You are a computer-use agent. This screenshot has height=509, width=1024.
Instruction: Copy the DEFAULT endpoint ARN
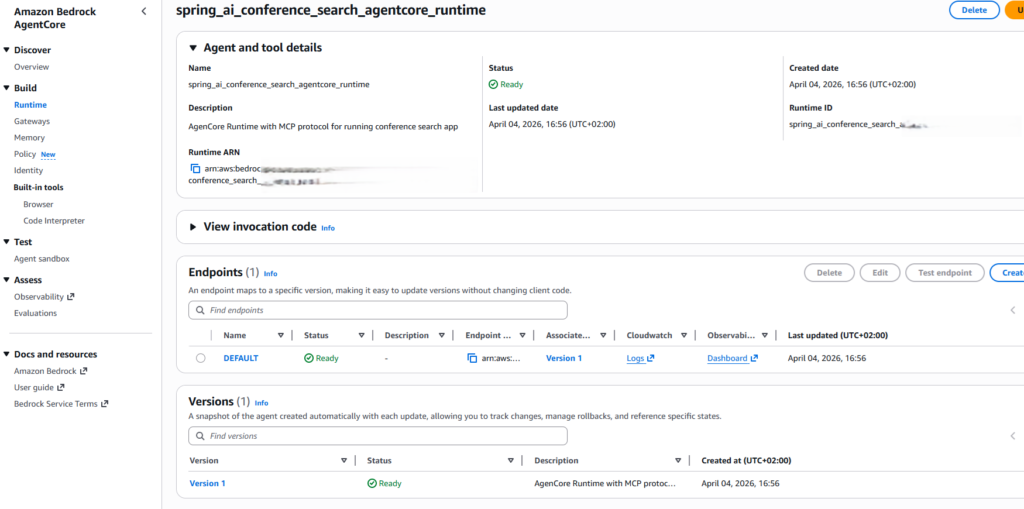tap(472, 358)
